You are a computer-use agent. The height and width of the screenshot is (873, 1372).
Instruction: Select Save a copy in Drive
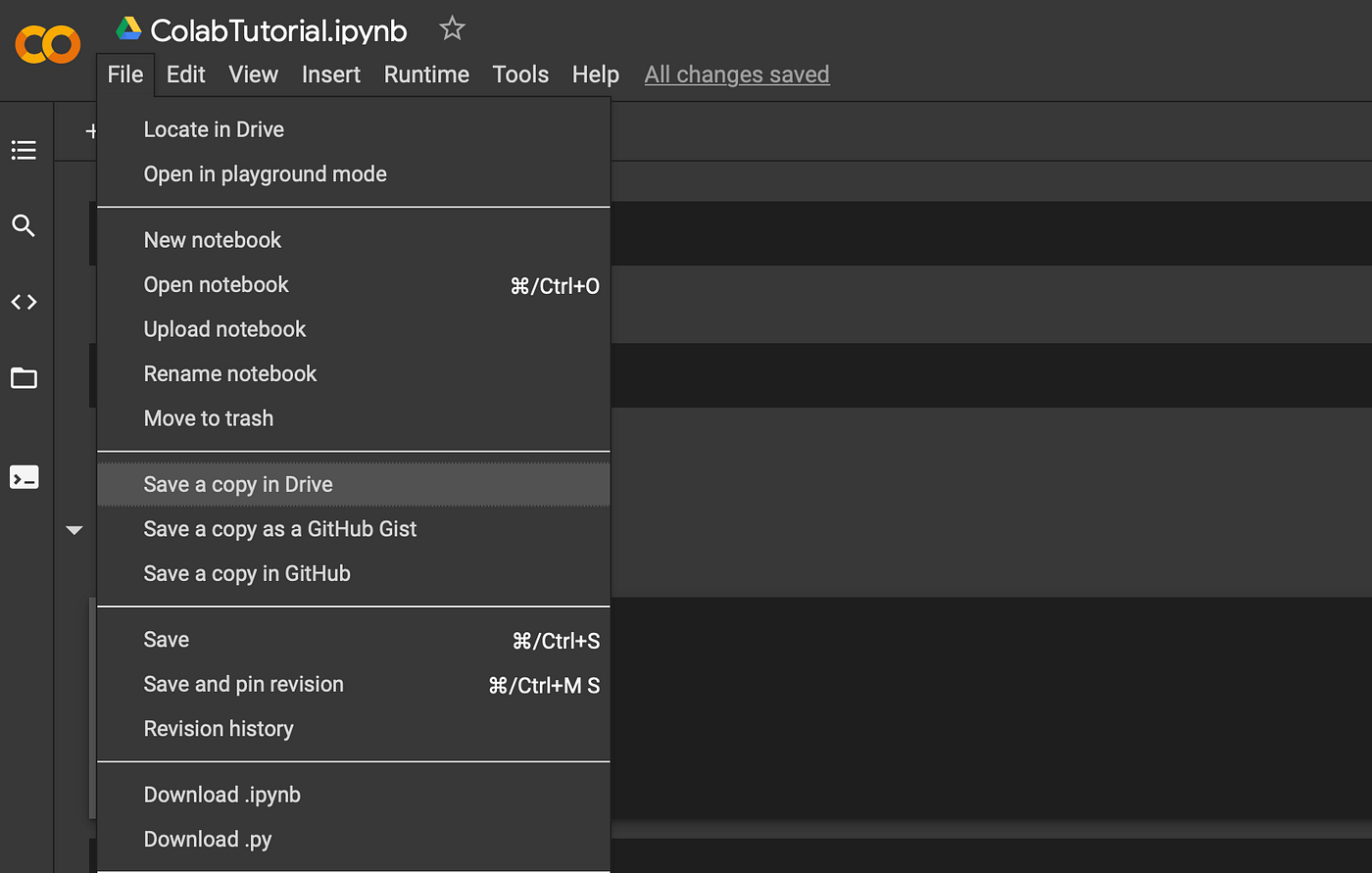(238, 484)
